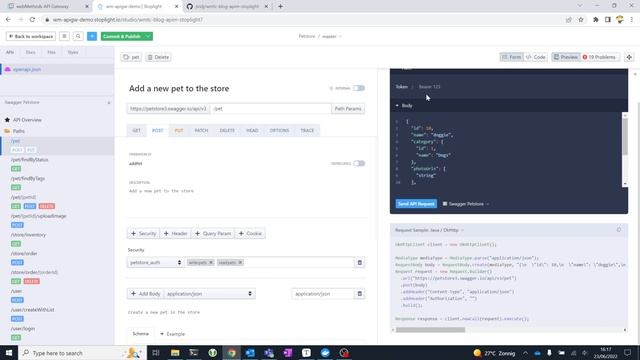640x360 pixels.
Task: Open the hamburger menu icon in toolbar
Action: [64, 36]
